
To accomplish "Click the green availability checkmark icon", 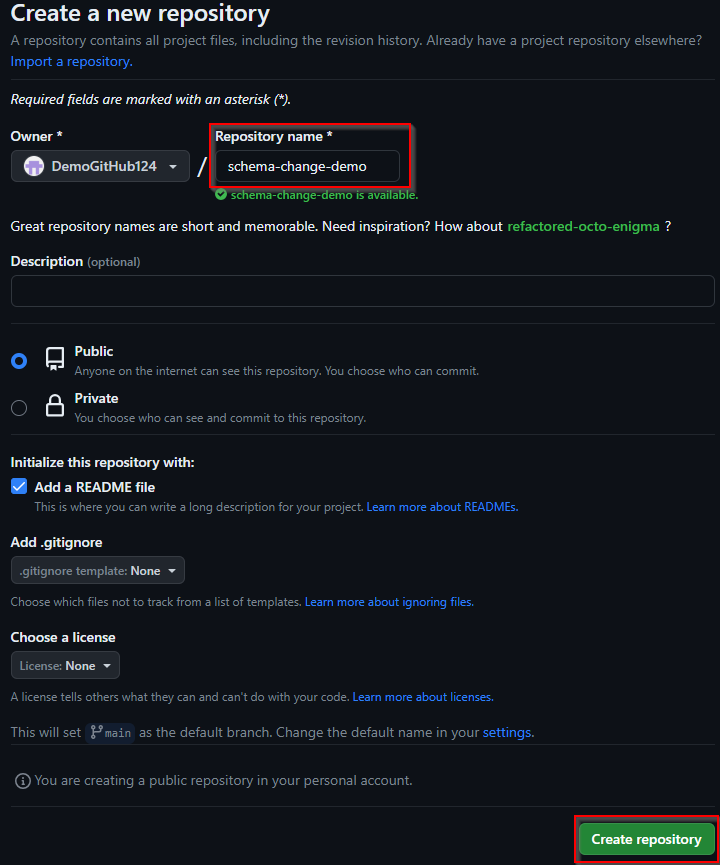I will pyautogui.click(x=221, y=194).
